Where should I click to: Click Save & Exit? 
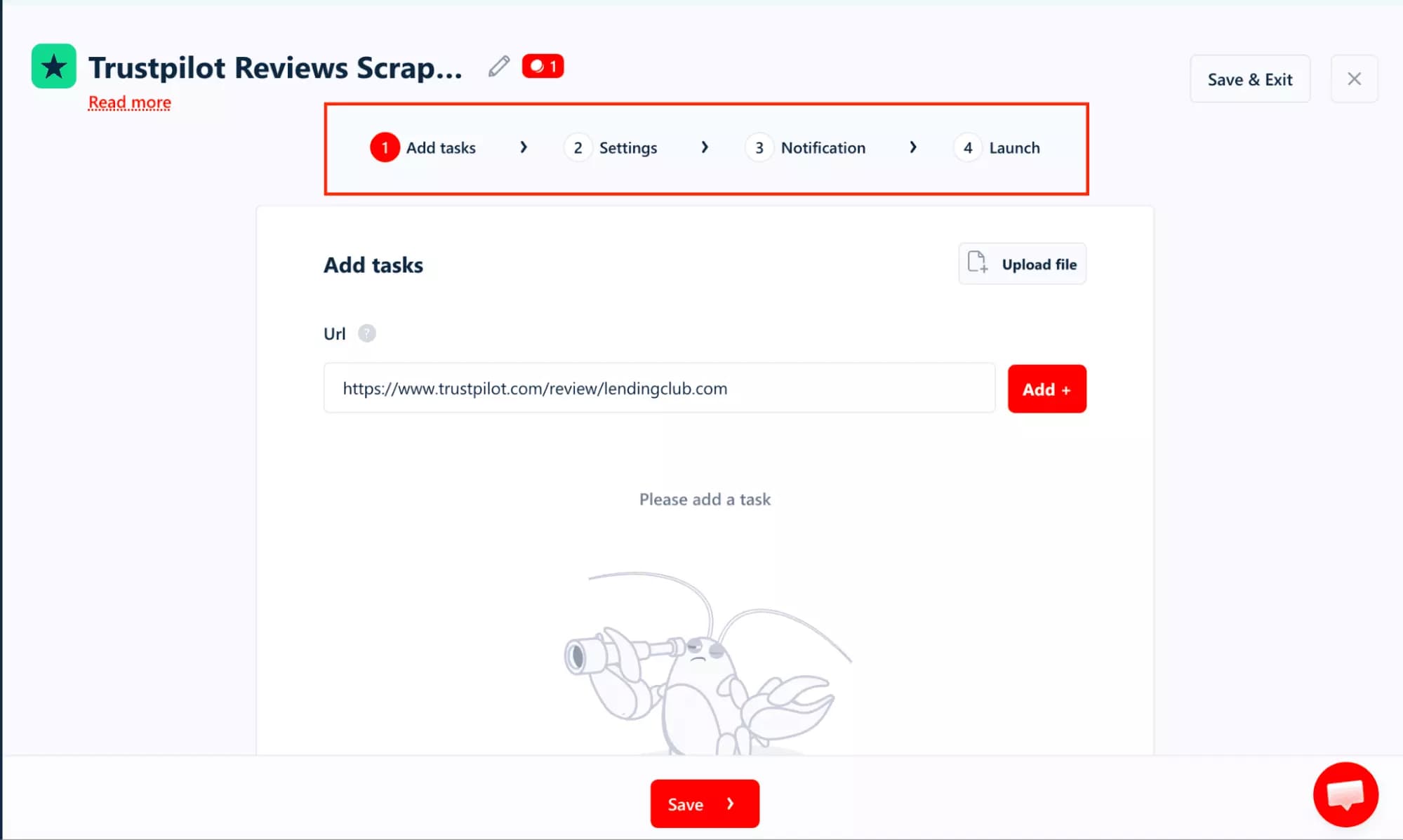[1249, 79]
